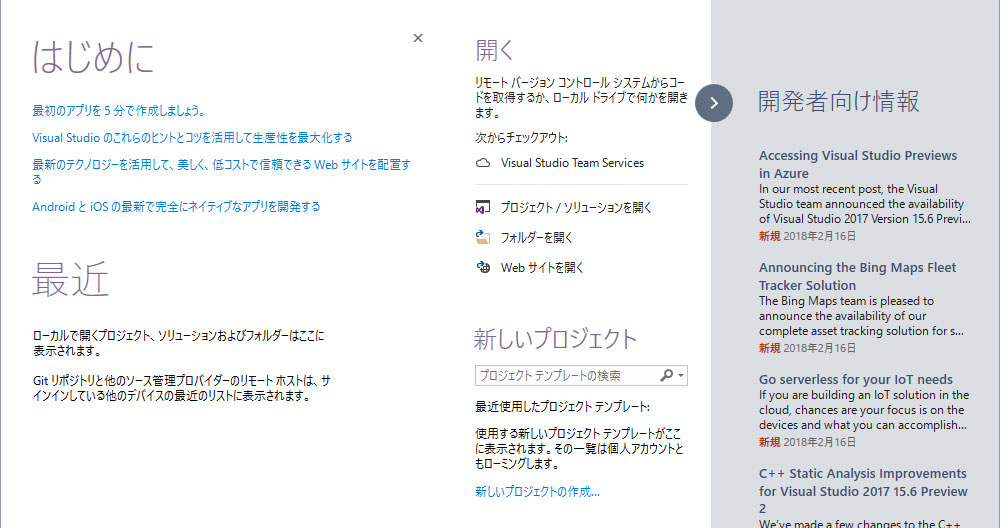
Task: Open C++ Static Analysis Improvements article
Action: tap(863, 491)
